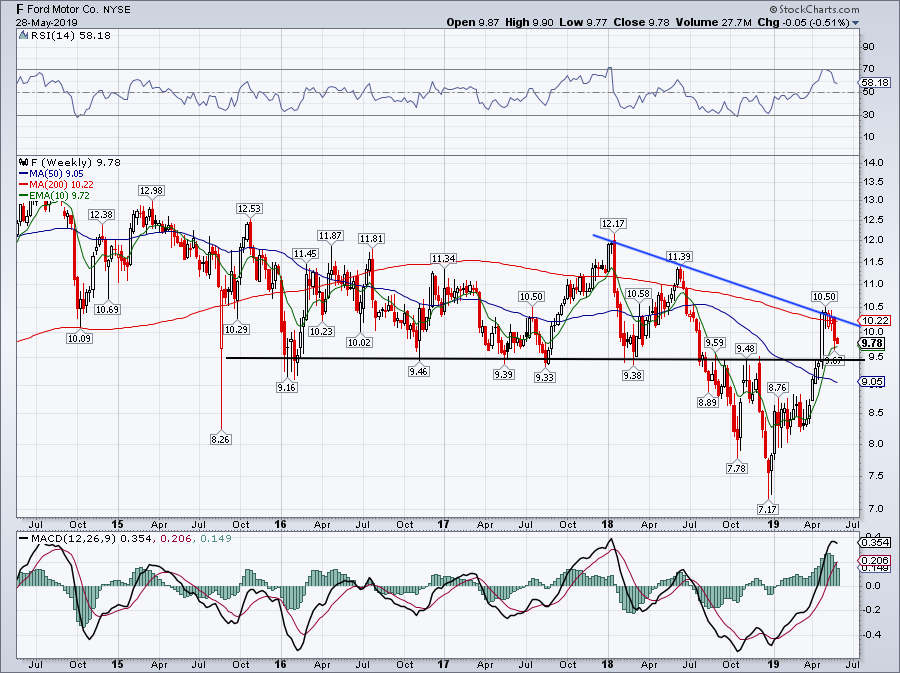Click the 12.17 high price label
Viewport: 900px width, 673px height.
point(614,223)
